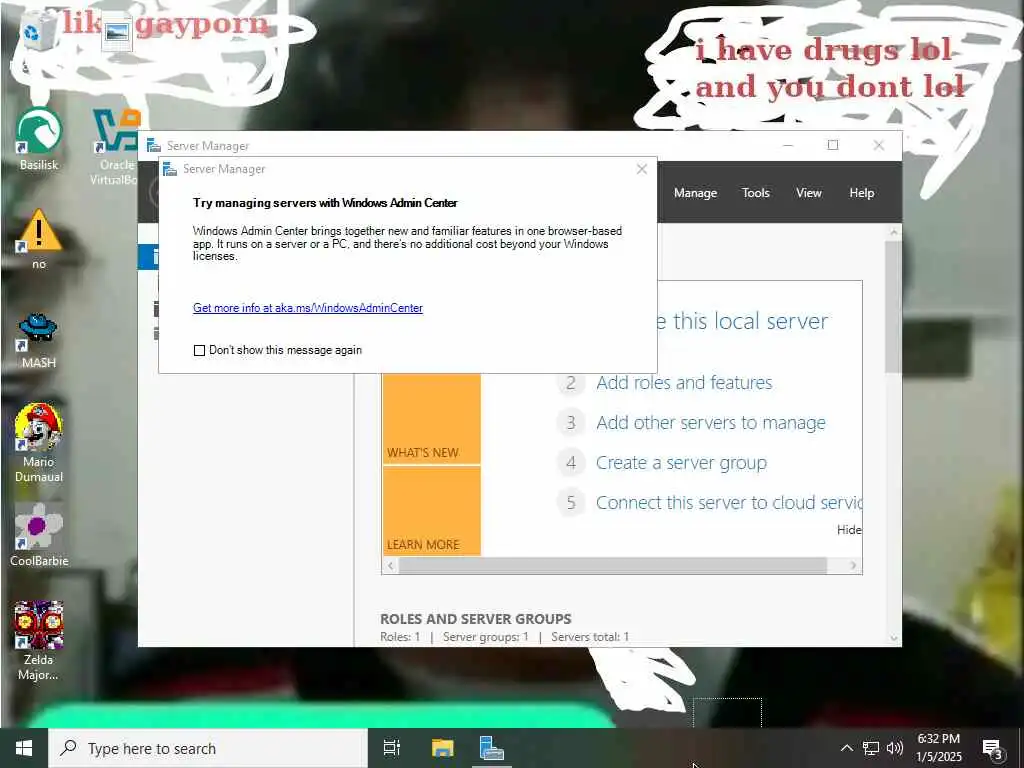This screenshot has width=1024, height=768.
Task: Open the Recycle Bin desktop icon
Action: [x=38, y=31]
